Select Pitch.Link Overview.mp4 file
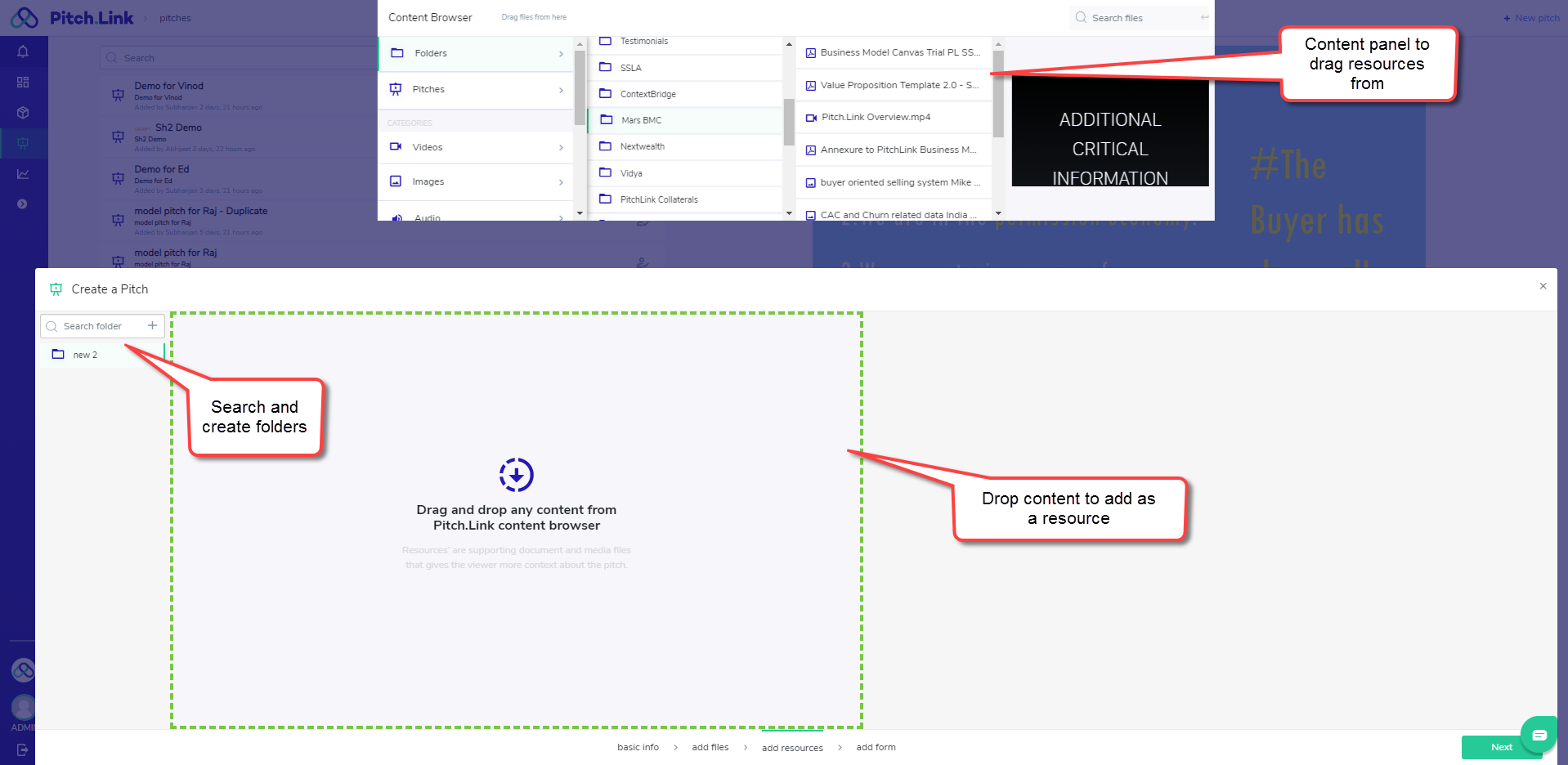The image size is (1568, 765). pos(876,117)
